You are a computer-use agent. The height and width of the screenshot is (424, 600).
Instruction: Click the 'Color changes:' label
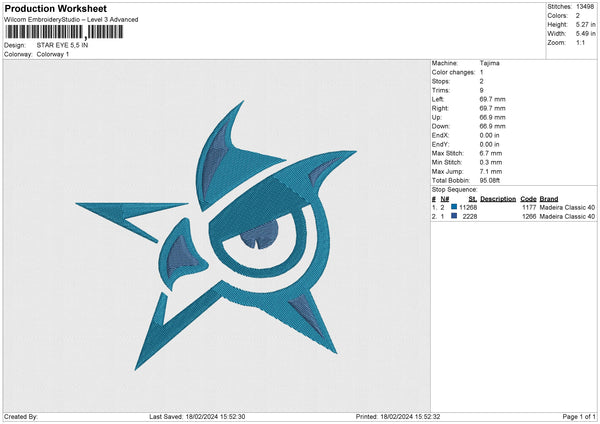tap(453, 72)
